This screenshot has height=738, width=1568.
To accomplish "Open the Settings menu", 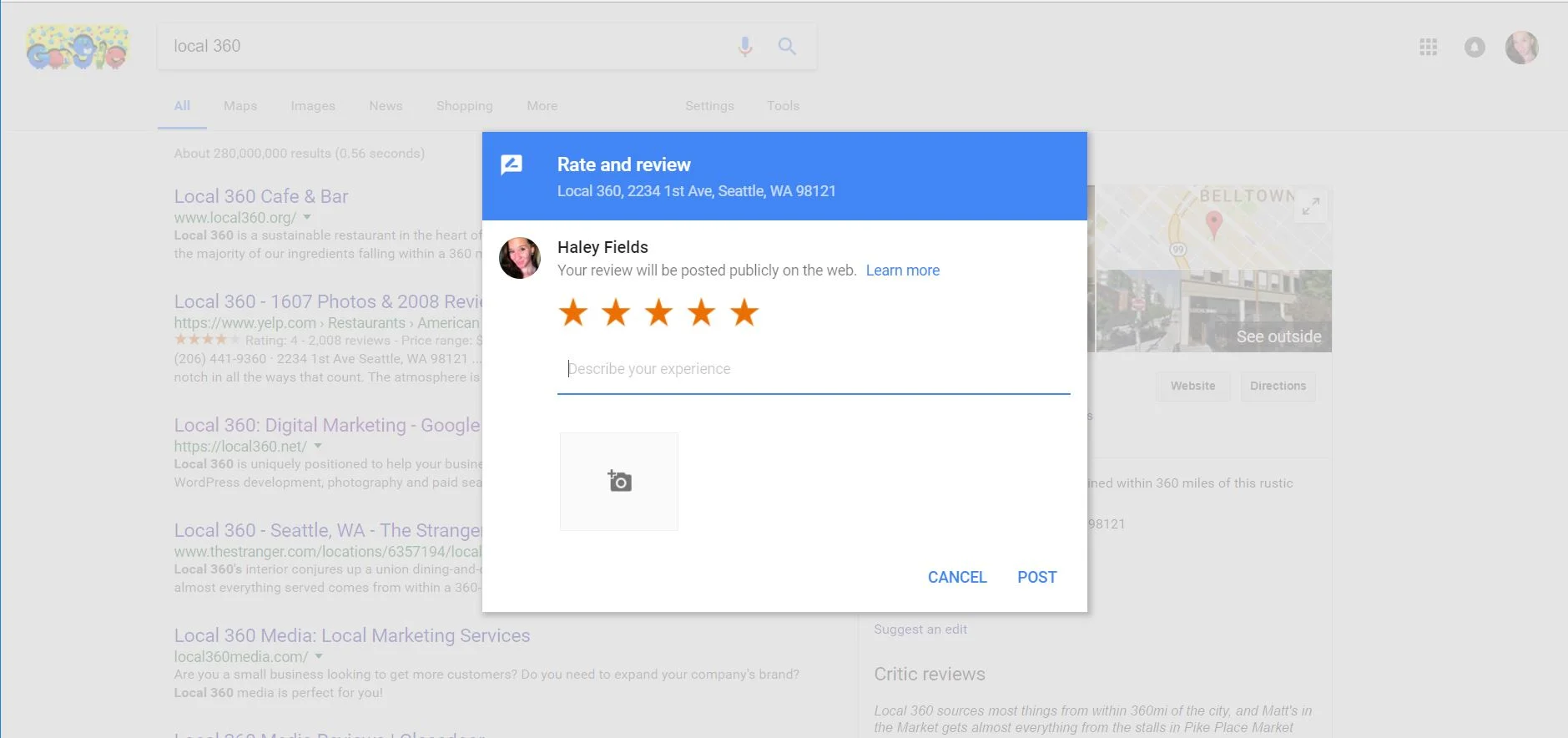I will [x=709, y=106].
